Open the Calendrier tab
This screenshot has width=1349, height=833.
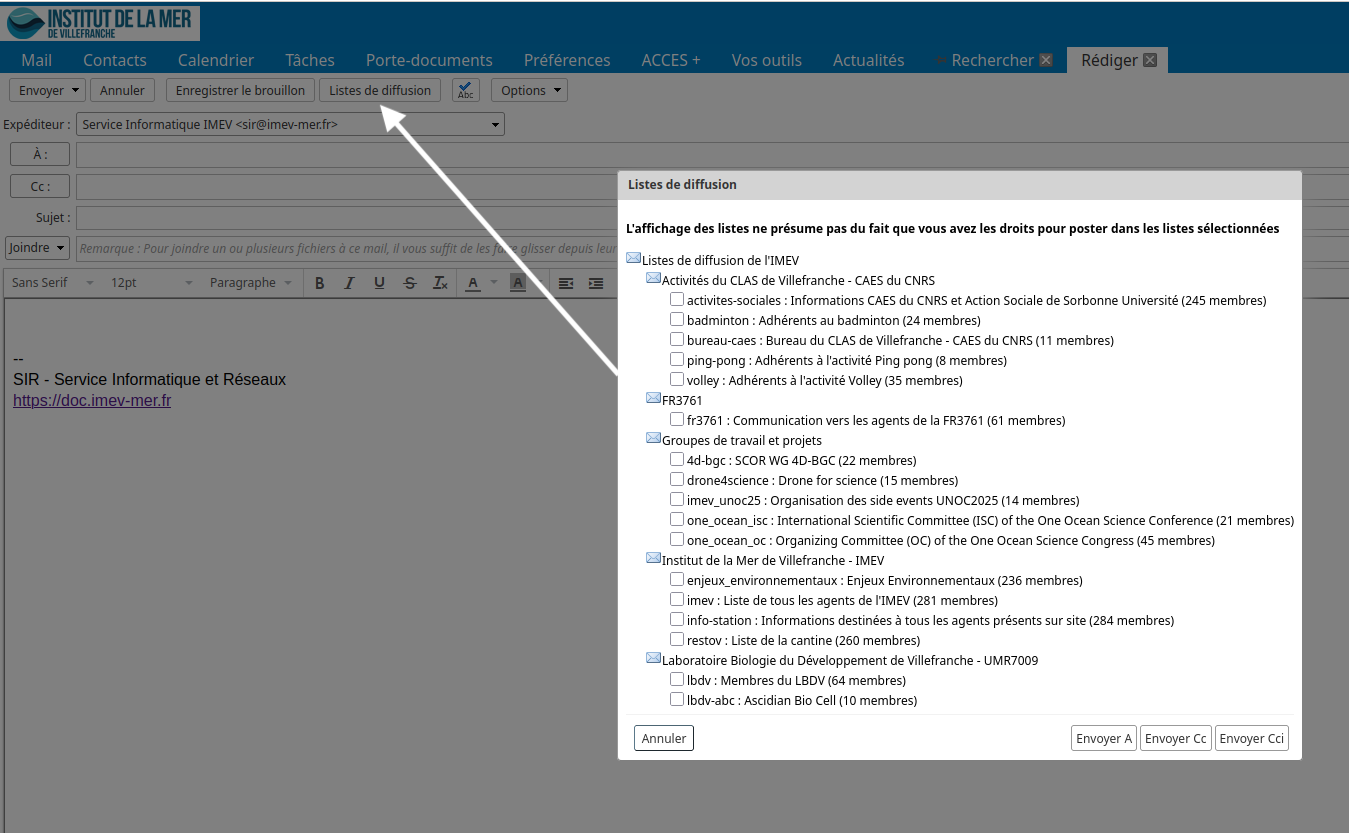(216, 60)
